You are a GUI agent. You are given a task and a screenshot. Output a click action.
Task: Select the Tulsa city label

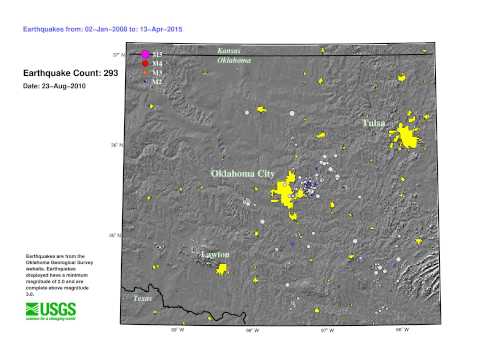(374, 123)
